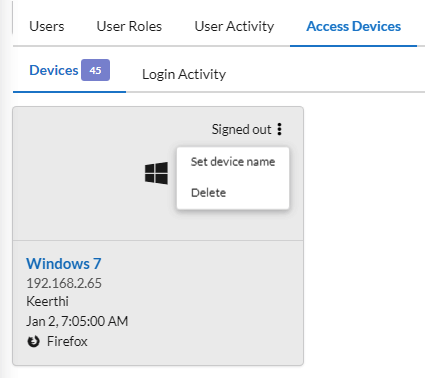Screen dimensions: 425x378
Task: Click the Signed out status label
Action: 241,129
